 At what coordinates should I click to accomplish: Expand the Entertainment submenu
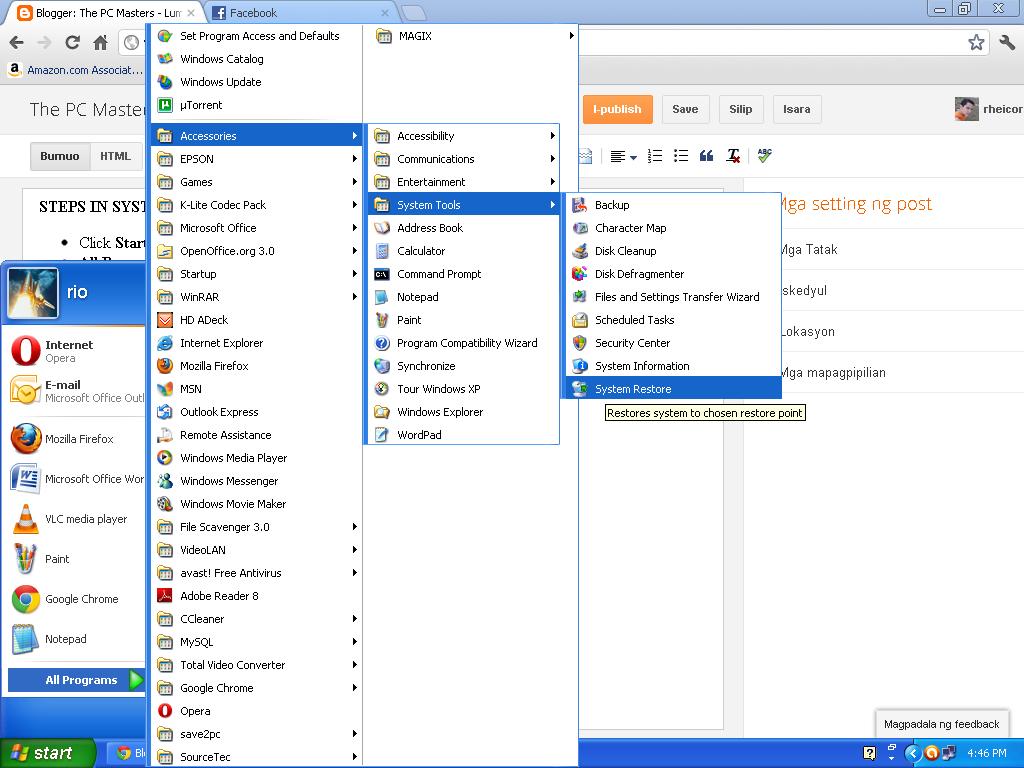(x=463, y=182)
